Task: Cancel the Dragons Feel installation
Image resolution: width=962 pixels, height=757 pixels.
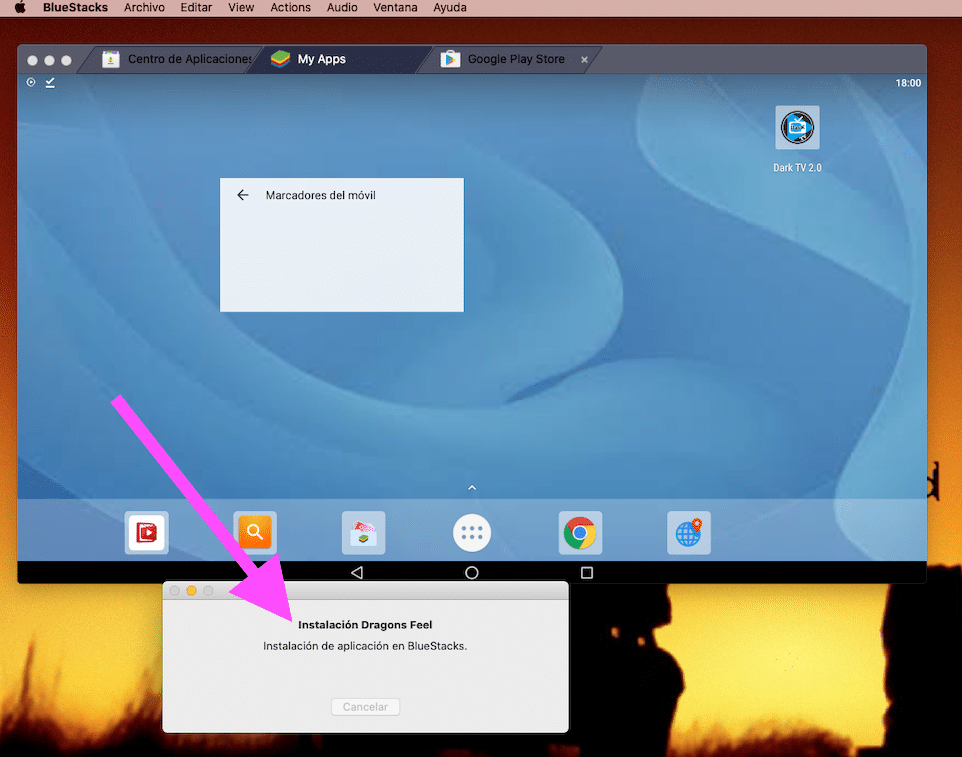Action: (x=364, y=706)
